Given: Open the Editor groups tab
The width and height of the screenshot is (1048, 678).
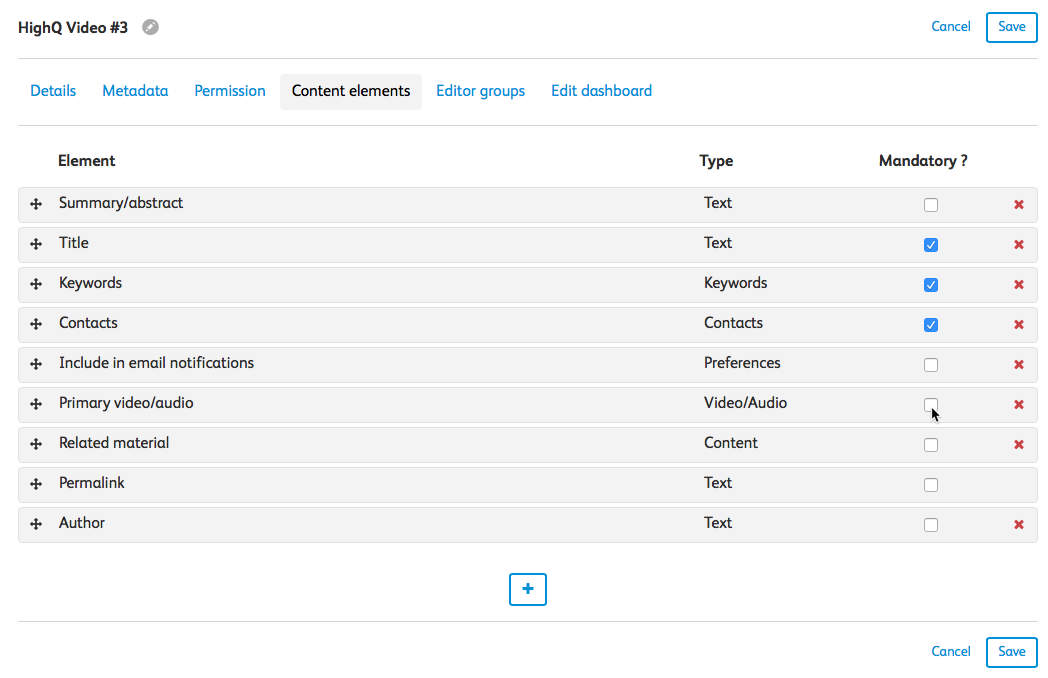Looking at the screenshot, I should (480, 91).
